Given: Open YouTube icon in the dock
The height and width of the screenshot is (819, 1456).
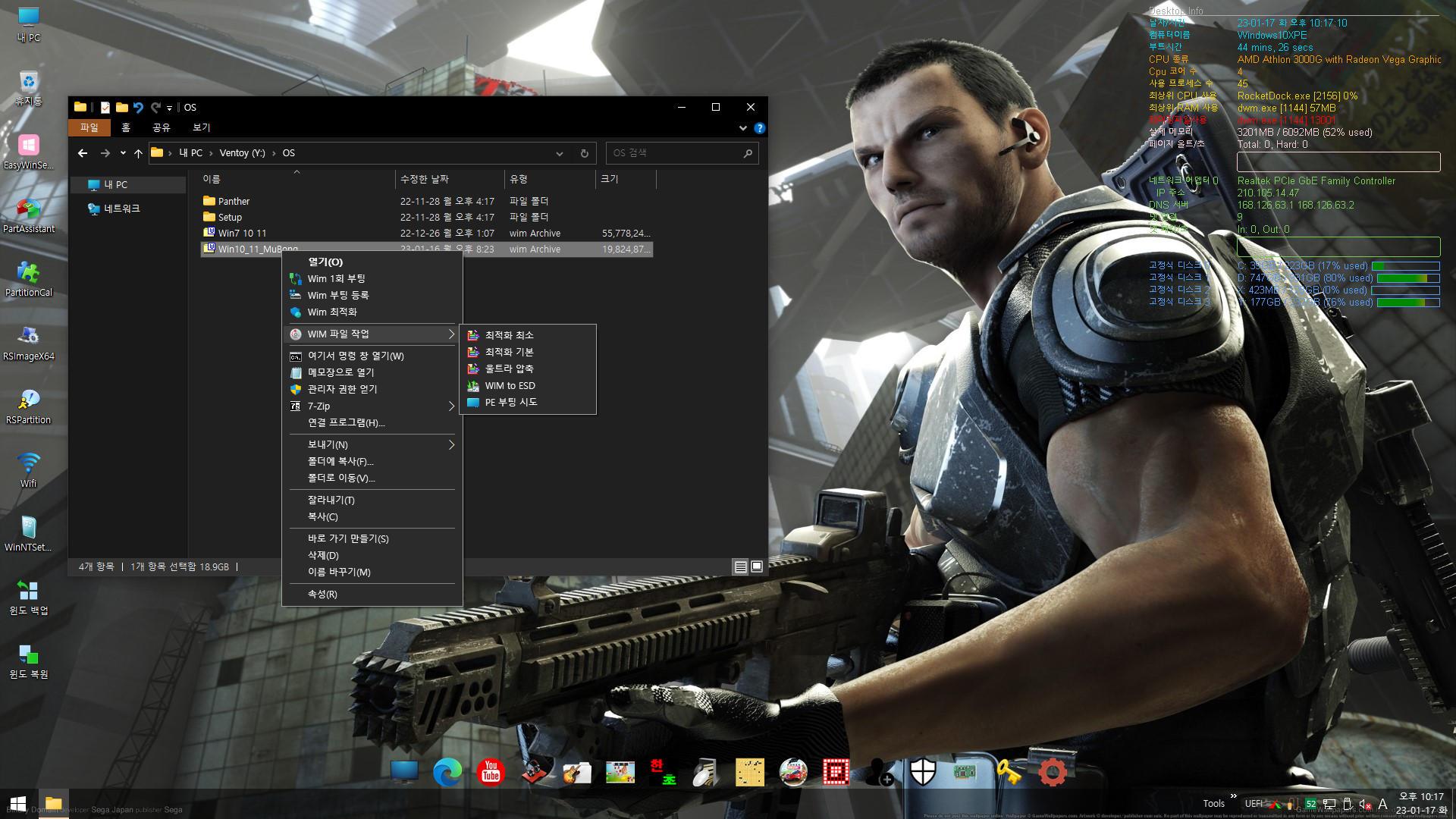Looking at the screenshot, I should pyautogui.click(x=491, y=772).
